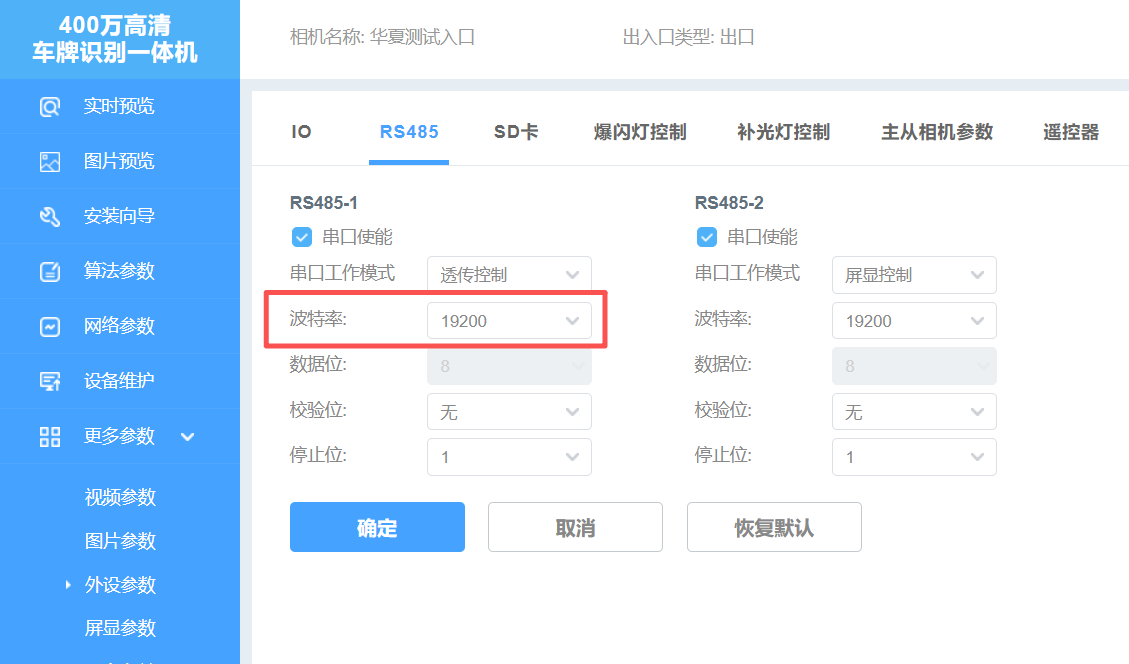Click the 确定 confirm button

[x=377, y=527]
